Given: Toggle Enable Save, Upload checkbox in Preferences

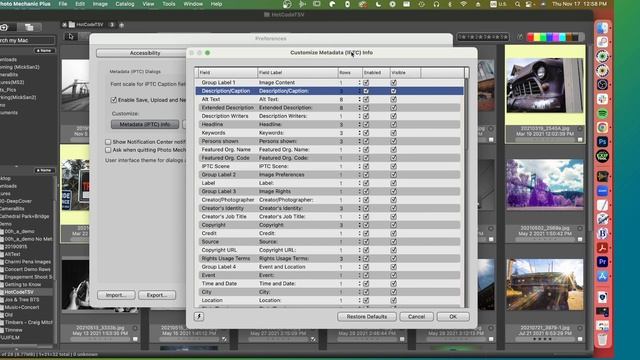Looking at the screenshot, I should [113, 100].
